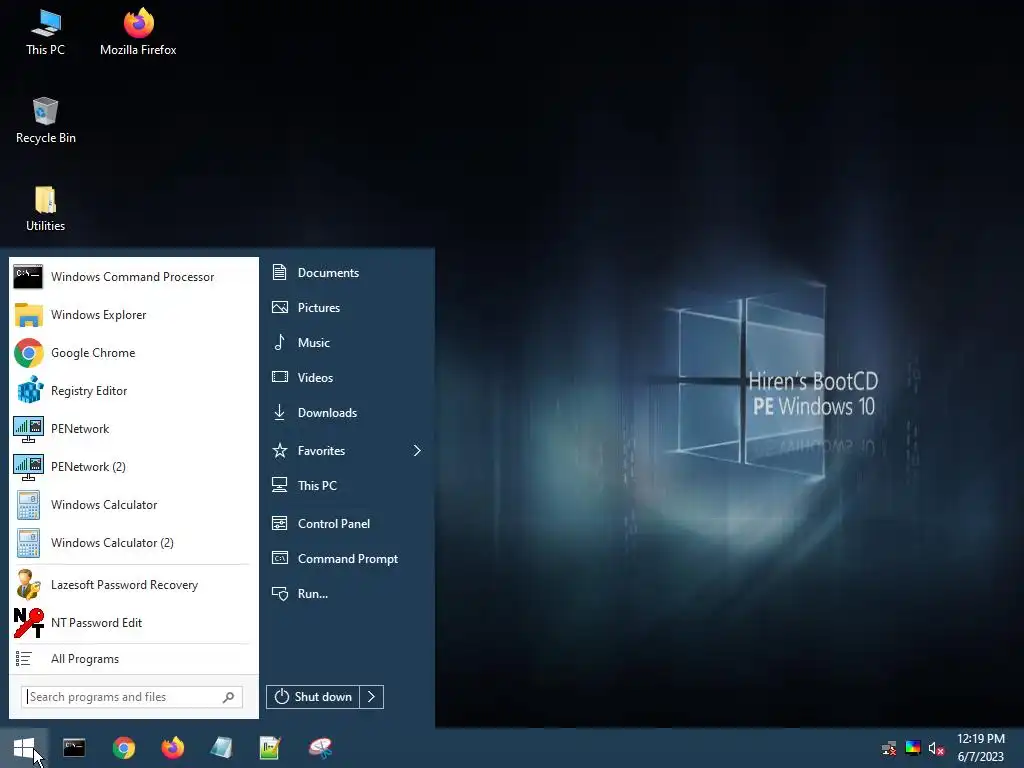Click the Windows Start button on taskbar
Screen dimensions: 1024x768
pyautogui.click(x=24, y=748)
